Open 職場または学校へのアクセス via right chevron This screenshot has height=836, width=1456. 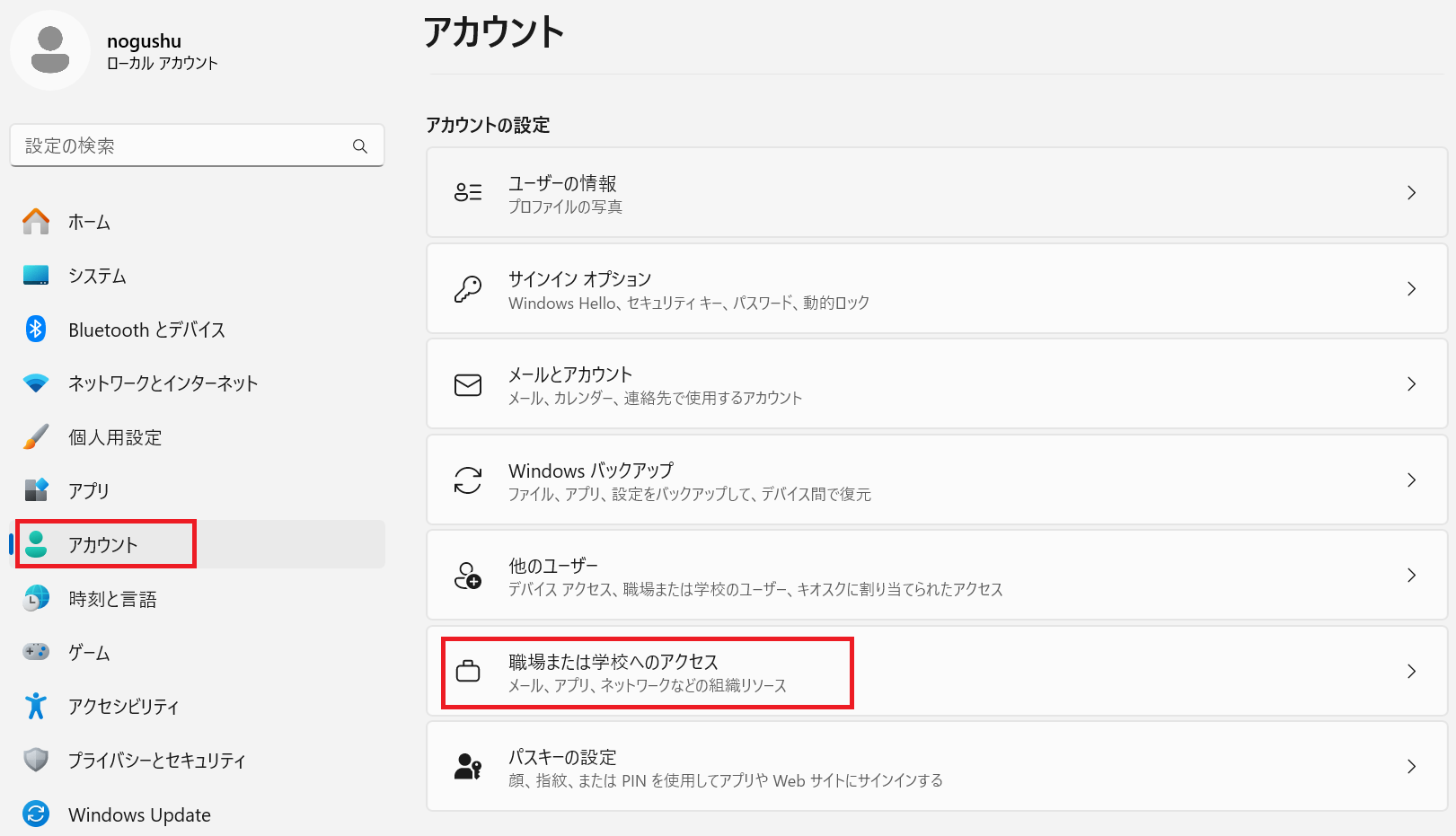(x=1412, y=671)
